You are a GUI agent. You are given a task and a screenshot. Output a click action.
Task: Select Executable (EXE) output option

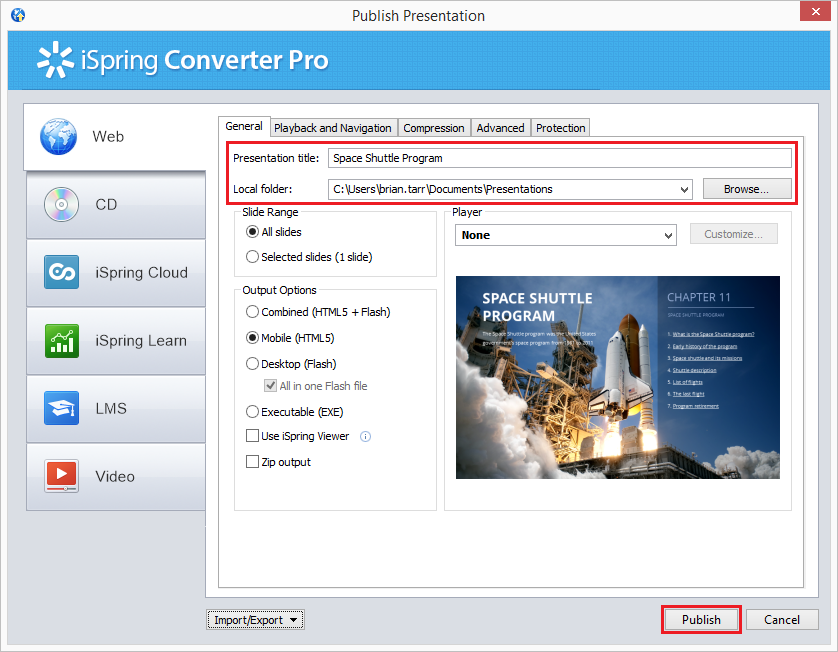[252, 412]
